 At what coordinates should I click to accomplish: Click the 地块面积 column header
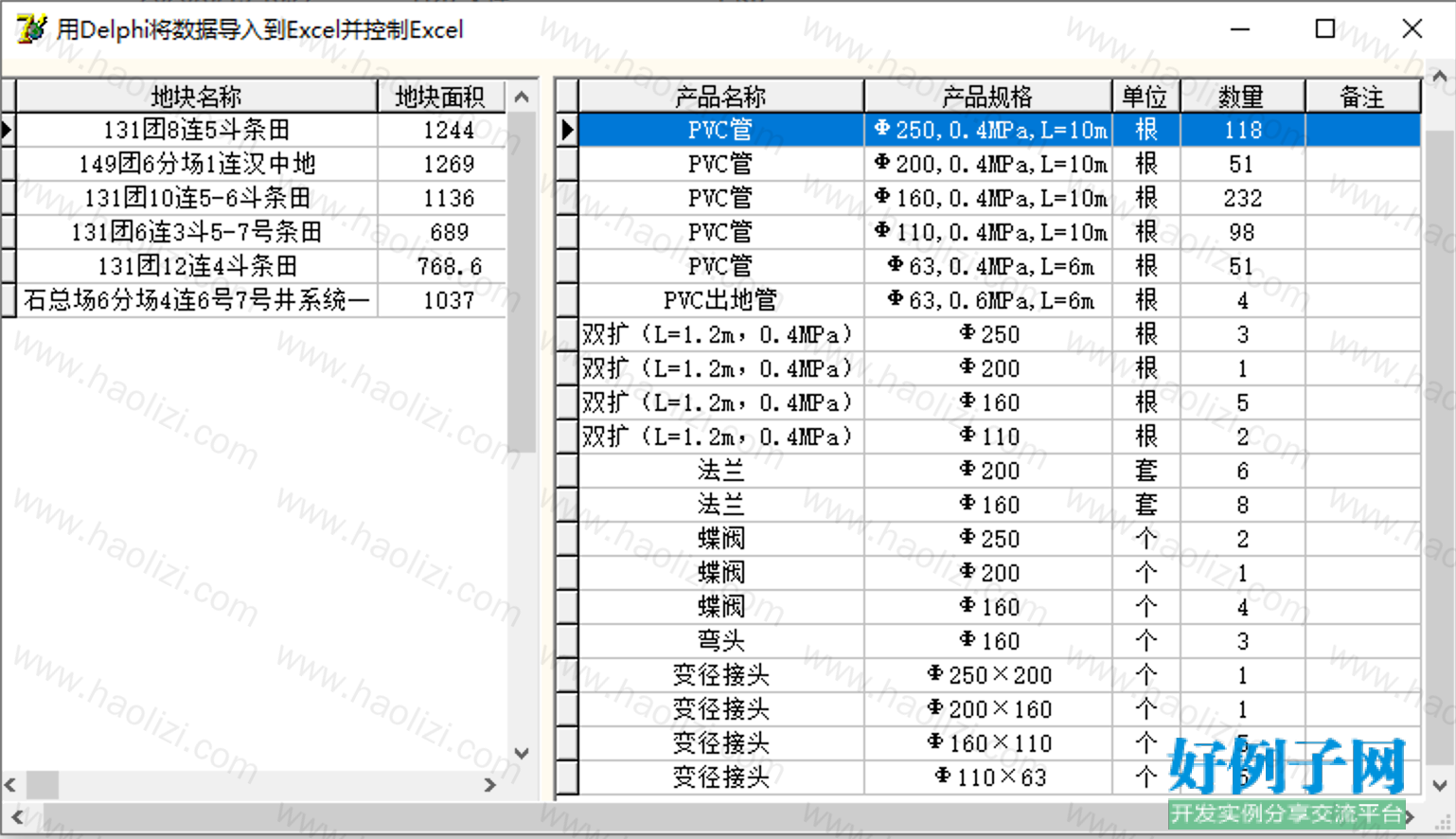coord(440,97)
